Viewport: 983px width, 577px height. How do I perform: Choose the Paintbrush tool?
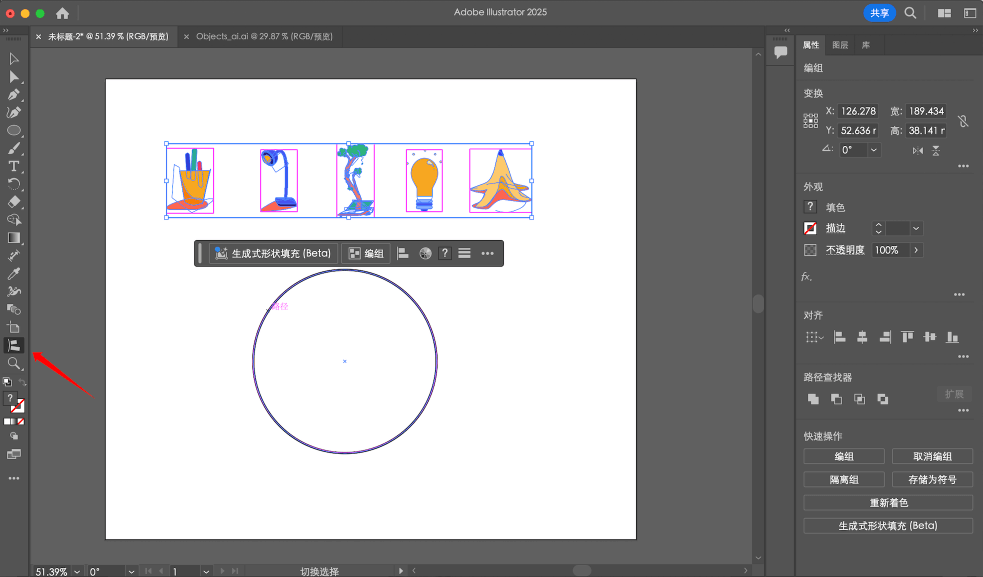click(14, 148)
